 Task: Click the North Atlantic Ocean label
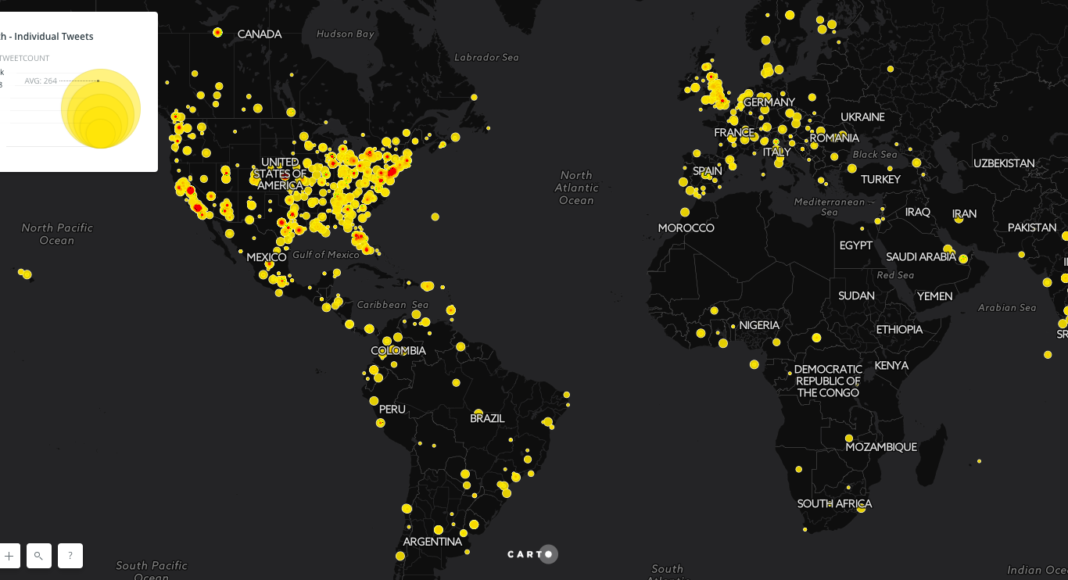576,188
